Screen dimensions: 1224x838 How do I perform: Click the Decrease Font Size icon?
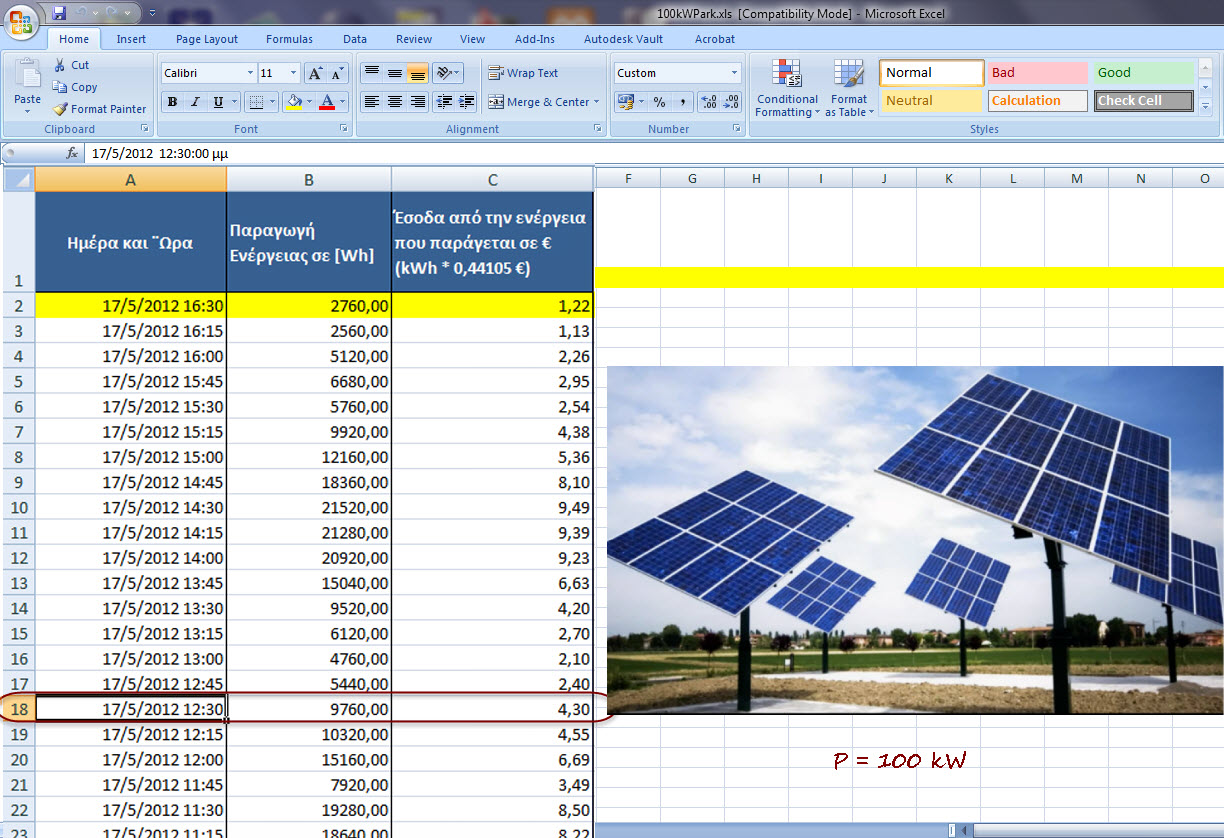point(337,73)
